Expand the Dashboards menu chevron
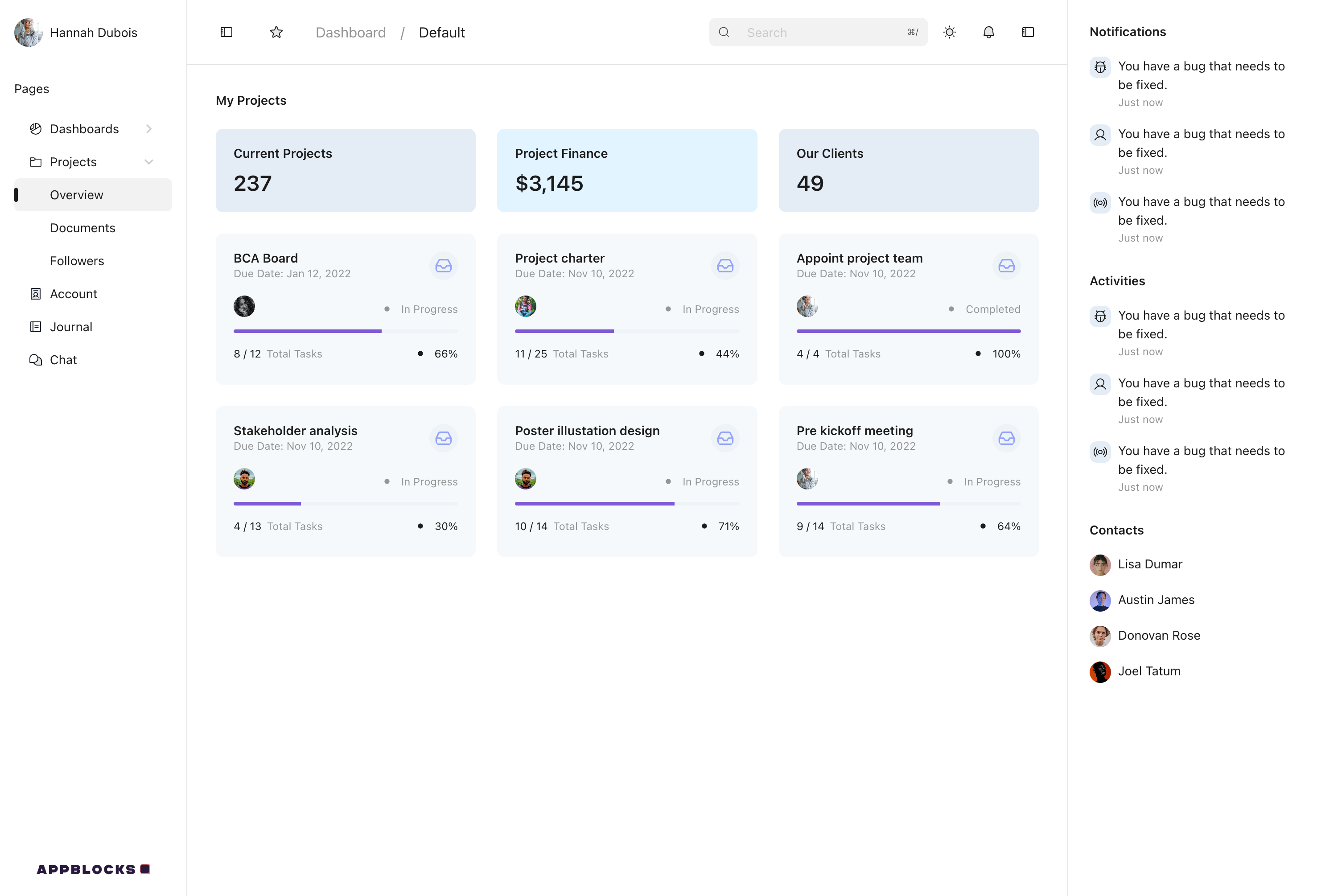 click(148, 129)
